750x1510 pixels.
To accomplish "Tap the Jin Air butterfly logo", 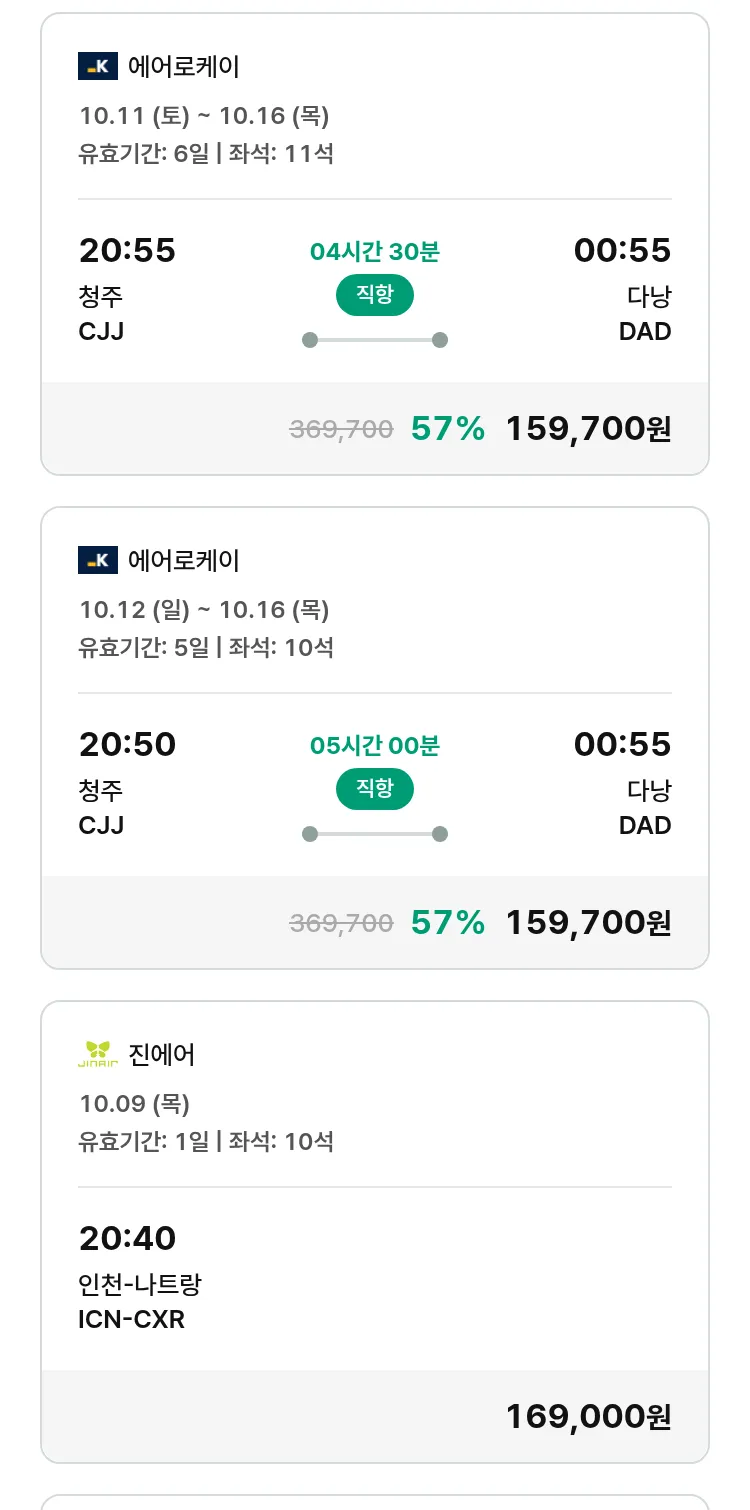I will pyautogui.click(x=98, y=1054).
